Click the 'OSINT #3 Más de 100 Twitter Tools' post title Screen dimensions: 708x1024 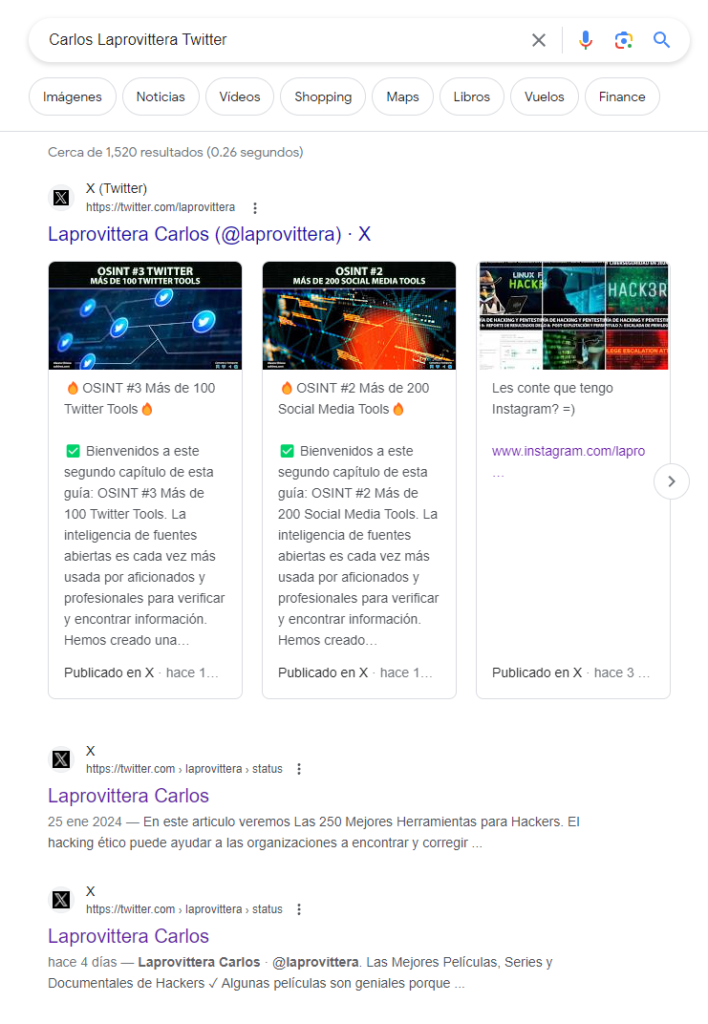pos(140,398)
